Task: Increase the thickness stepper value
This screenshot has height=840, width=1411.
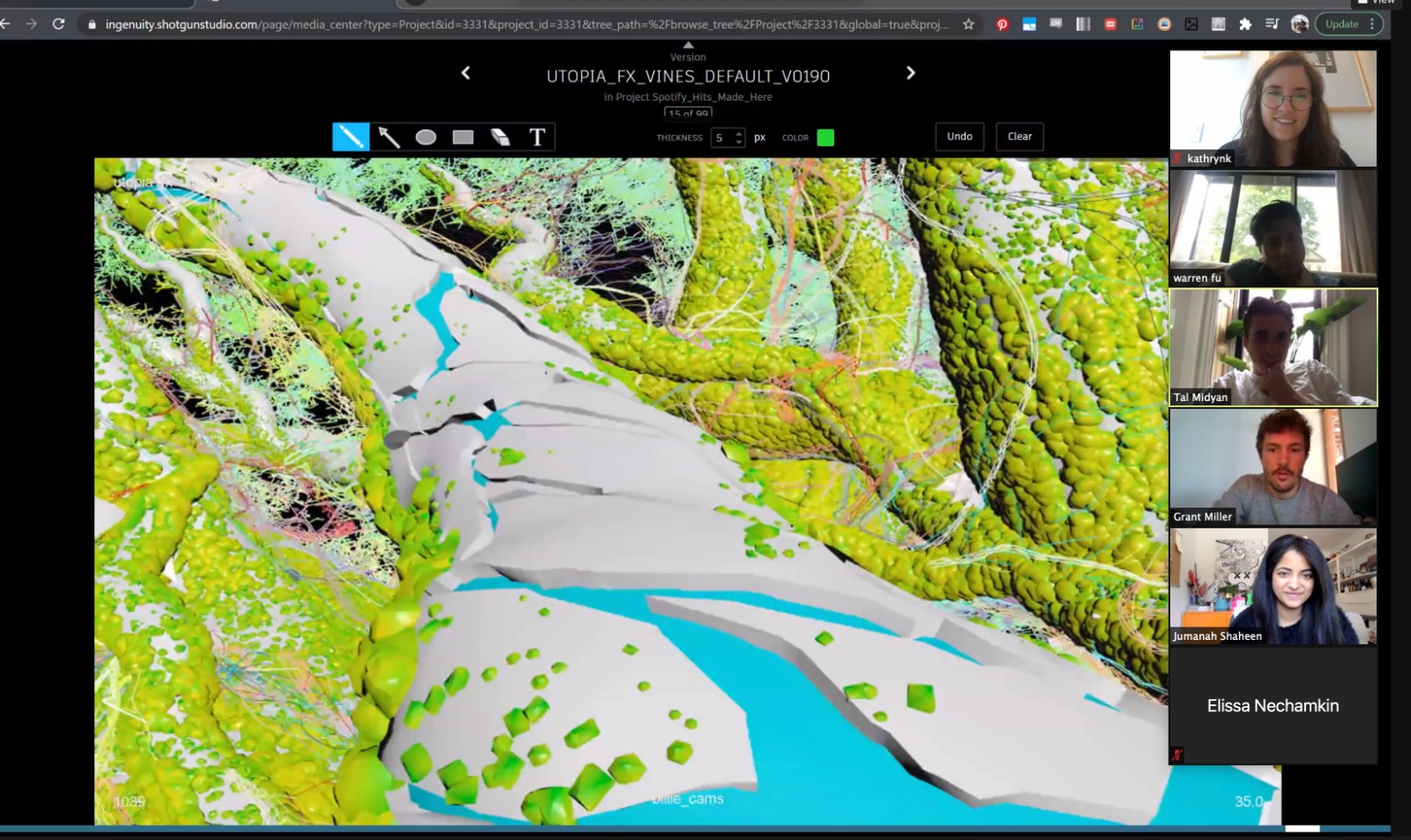Action: tap(739, 133)
